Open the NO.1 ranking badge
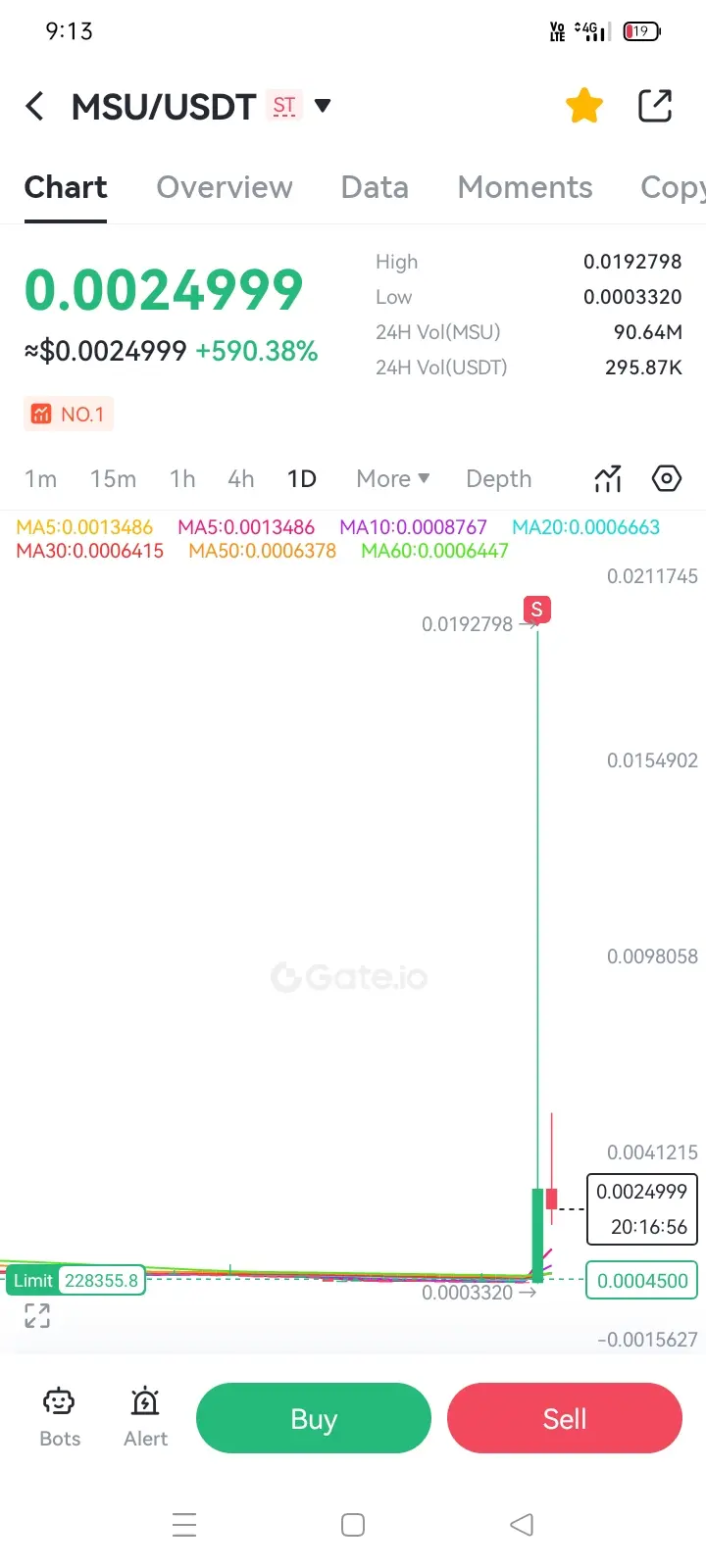Screen dimensions: 706x1568 tap(69, 415)
